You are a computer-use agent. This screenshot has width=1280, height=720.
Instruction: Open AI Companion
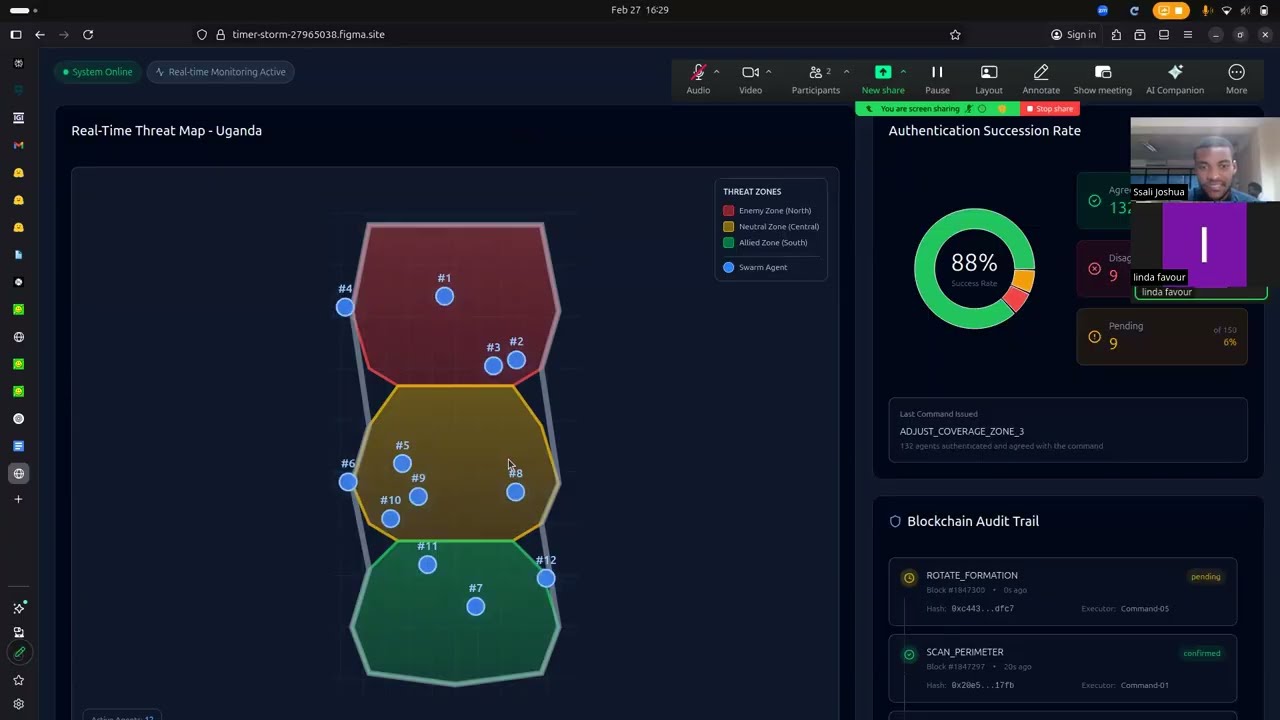tap(1175, 79)
